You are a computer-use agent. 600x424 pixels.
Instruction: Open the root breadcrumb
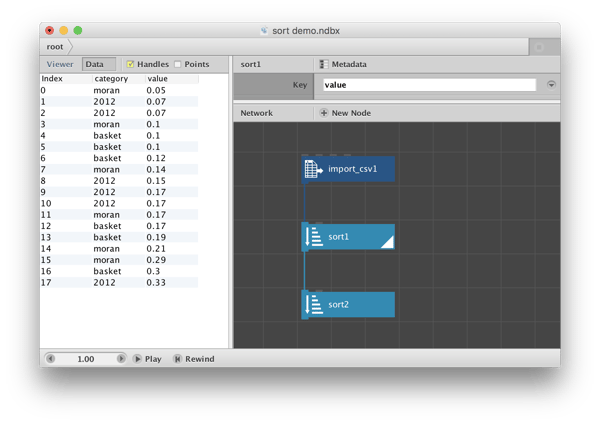pos(55,47)
